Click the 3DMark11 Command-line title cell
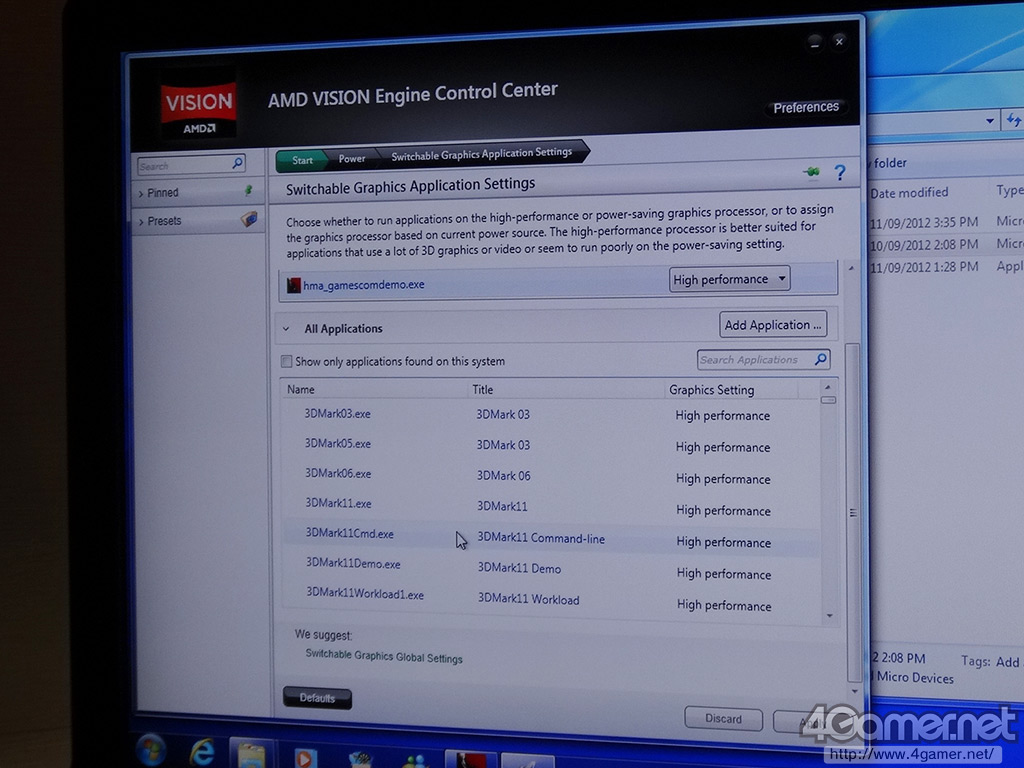This screenshot has height=768, width=1024. [541, 538]
